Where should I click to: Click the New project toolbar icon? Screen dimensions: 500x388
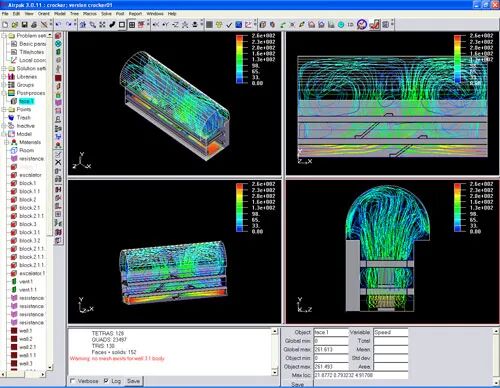(x=5, y=25)
